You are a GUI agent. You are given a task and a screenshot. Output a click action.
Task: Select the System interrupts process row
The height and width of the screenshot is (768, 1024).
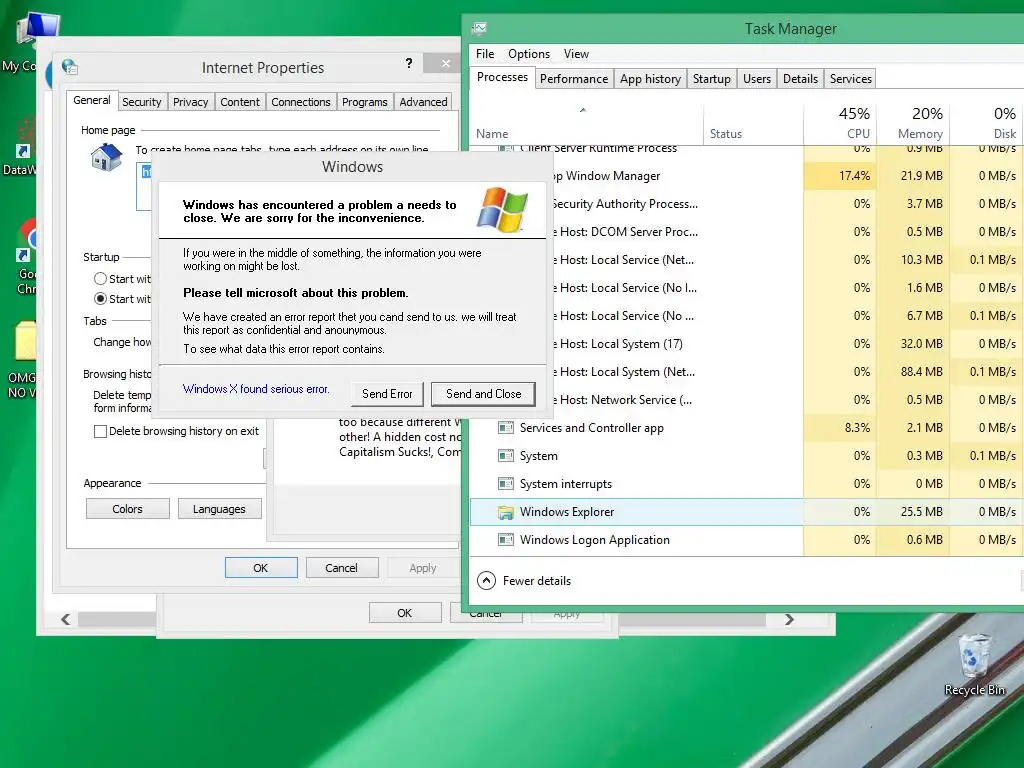point(746,484)
